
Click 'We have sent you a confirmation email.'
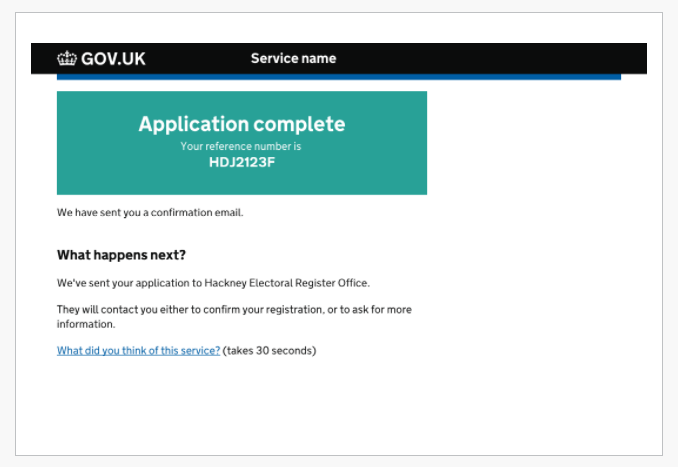(150, 212)
